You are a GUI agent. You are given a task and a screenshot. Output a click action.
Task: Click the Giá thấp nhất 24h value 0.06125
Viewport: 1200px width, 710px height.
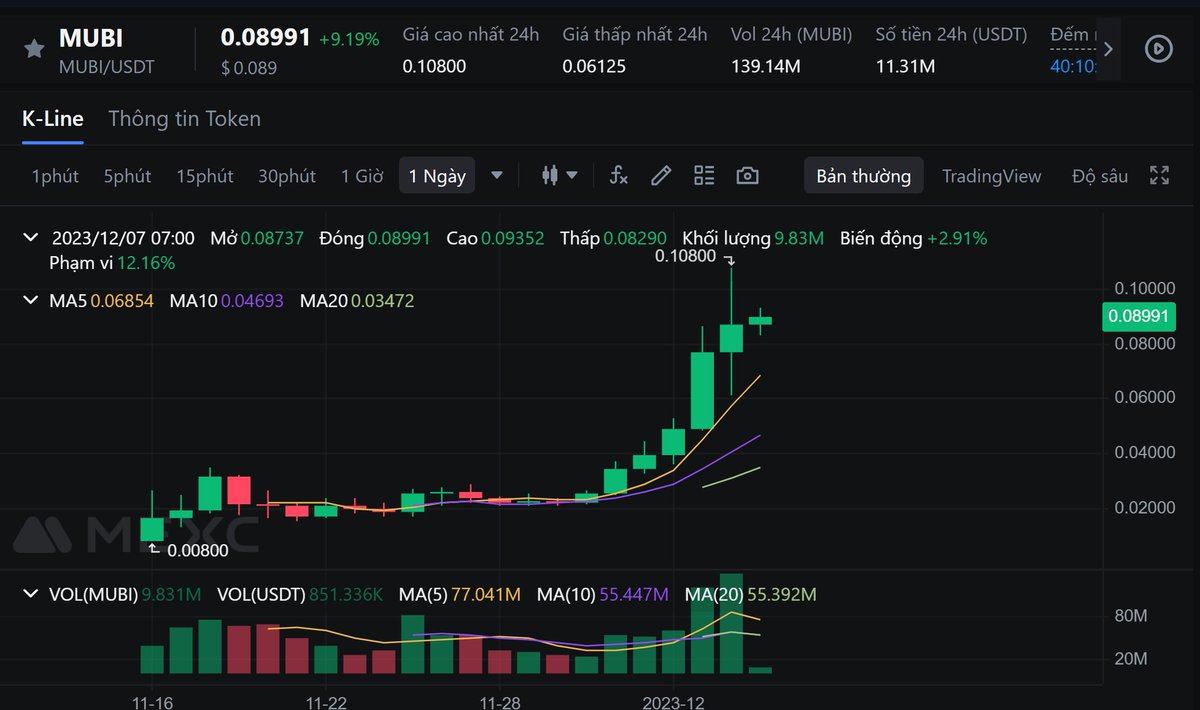594,66
